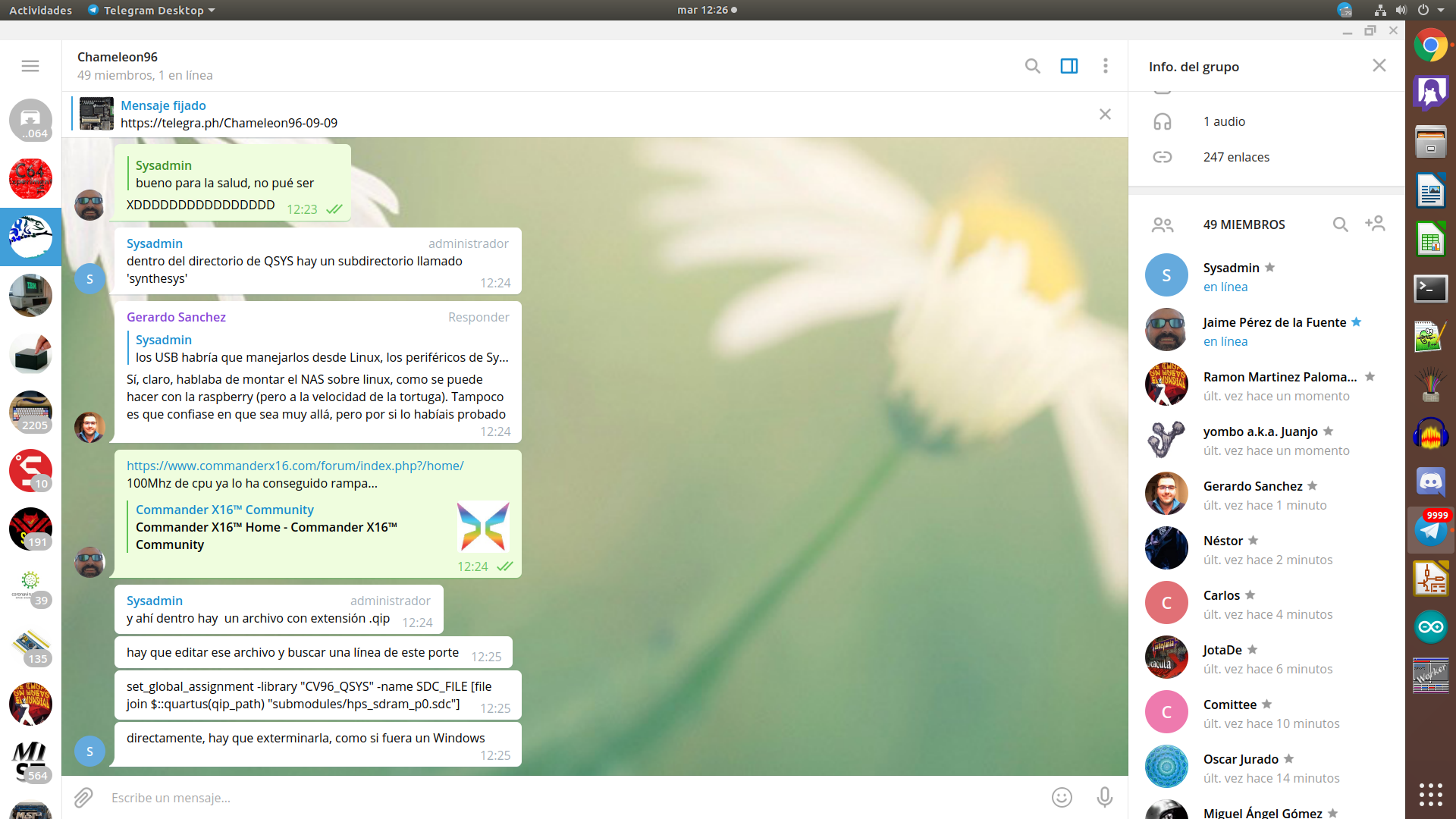This screenshot has width=1456, height=819.
Task: Open system power menu dropdown arrow
Action: (x=1441, y=10)
